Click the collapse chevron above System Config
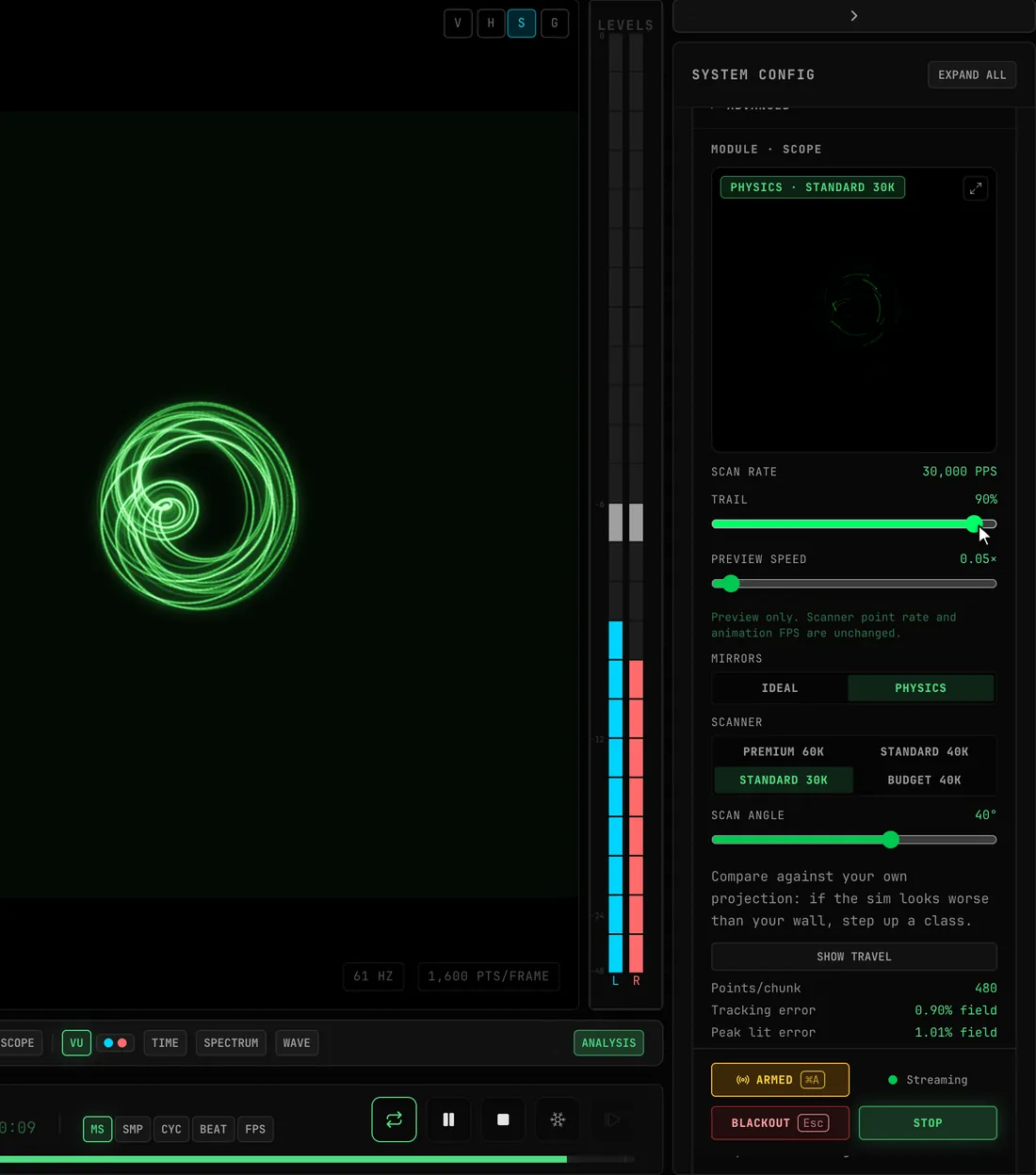The image size is (1036, 1175). click(853, 16)
